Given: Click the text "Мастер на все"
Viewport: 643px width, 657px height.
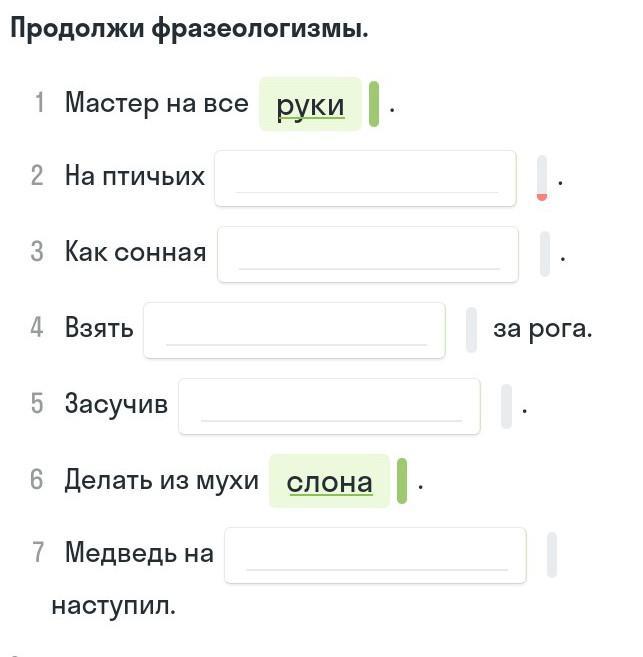Looking at the screenshot, I should 156,102.
